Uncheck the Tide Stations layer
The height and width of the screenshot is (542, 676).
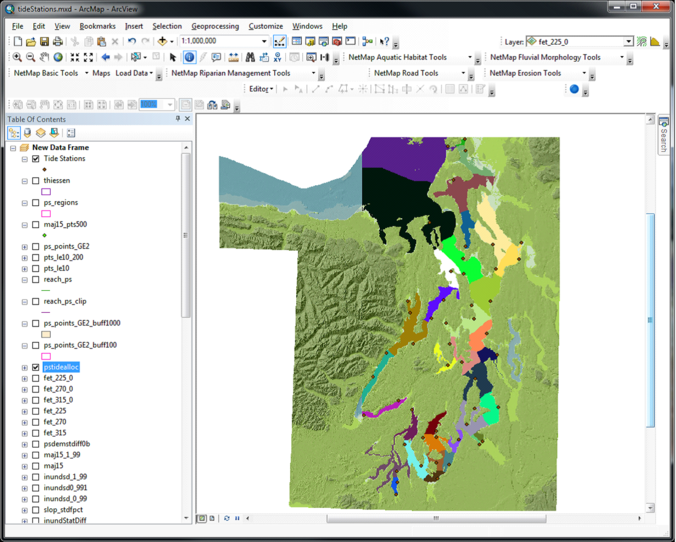tap(36, 159)
